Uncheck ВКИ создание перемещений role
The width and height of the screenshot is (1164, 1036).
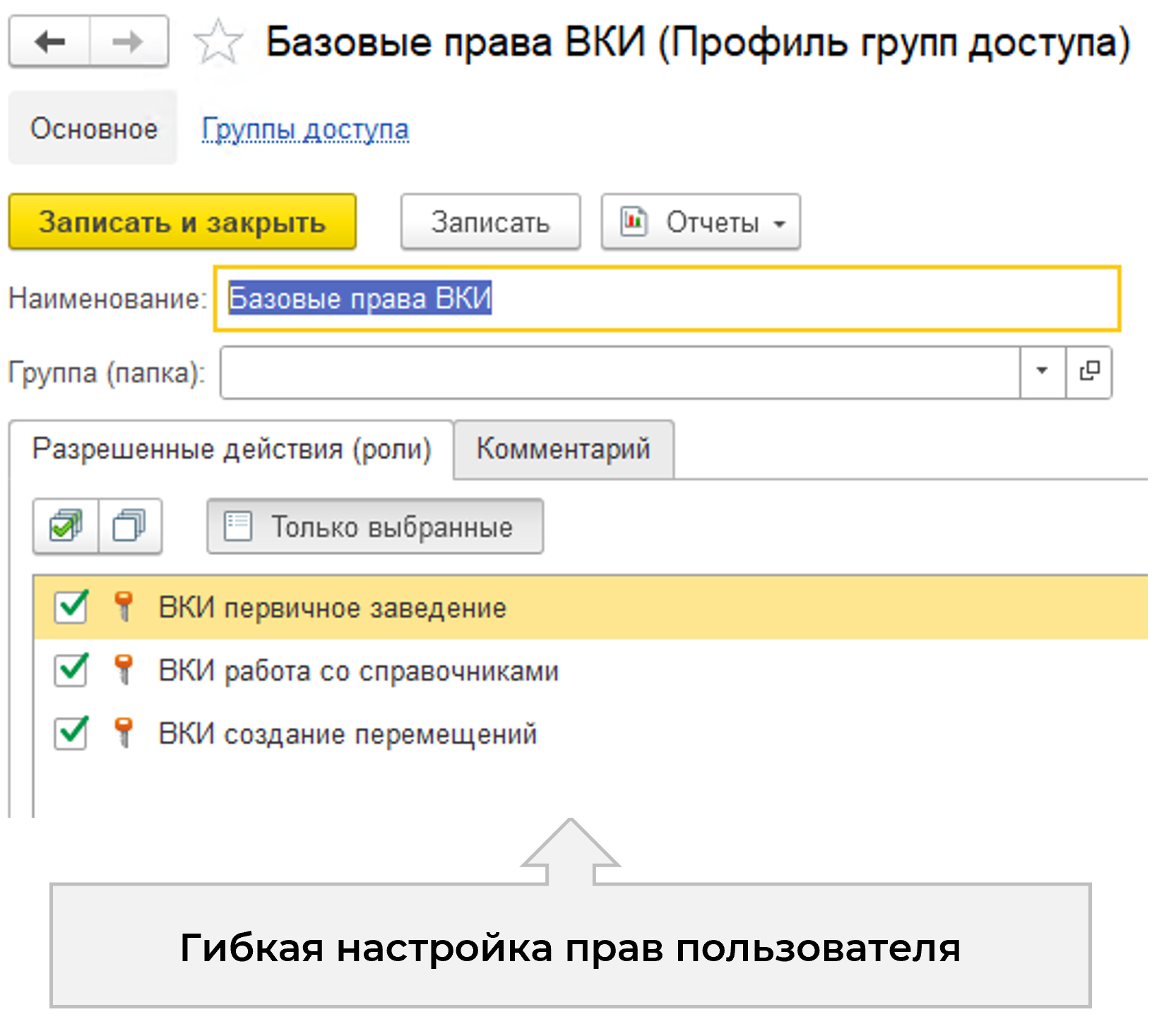[x=71, y=732]
